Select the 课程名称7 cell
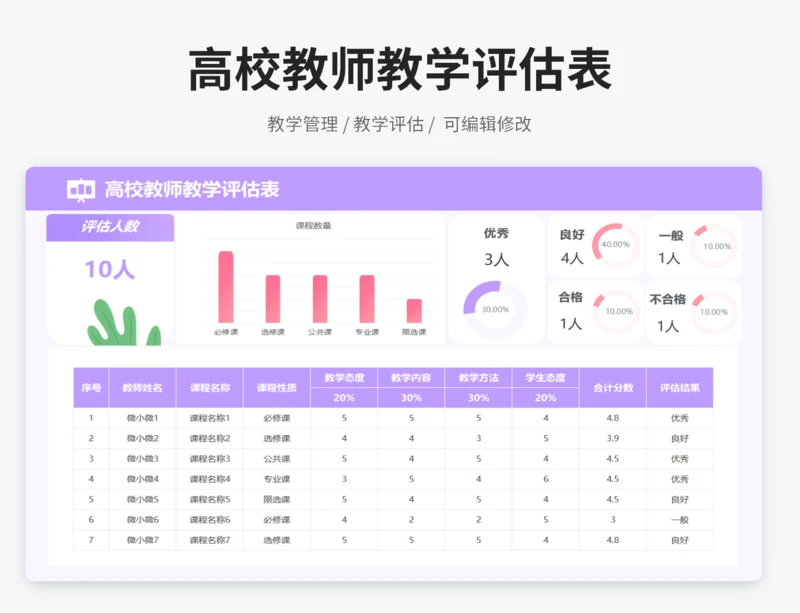Image resolution: width=800 pixels, height=613 pixels. pos(210,540)
